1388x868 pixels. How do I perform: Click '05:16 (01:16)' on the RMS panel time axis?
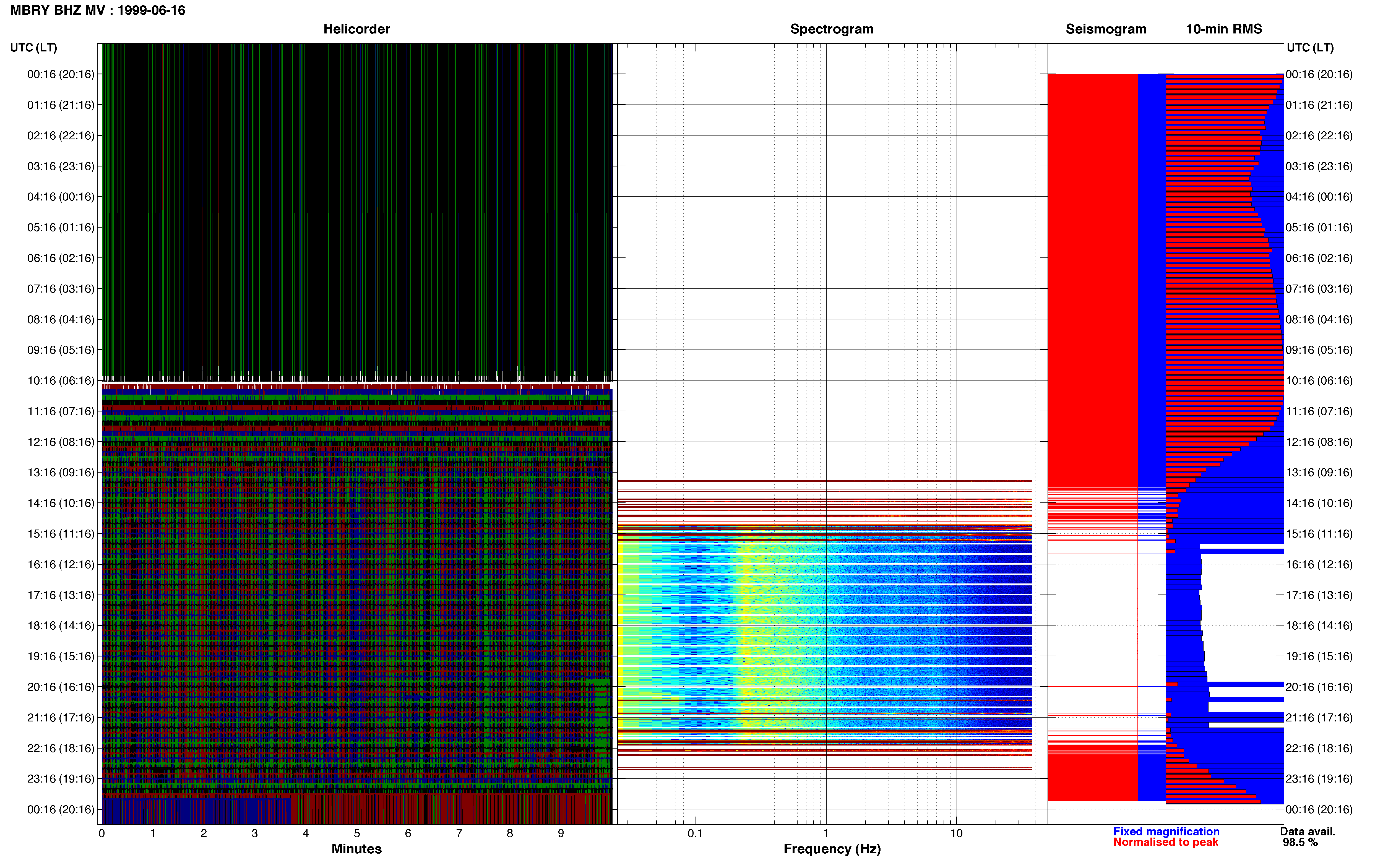[1319, 227]
